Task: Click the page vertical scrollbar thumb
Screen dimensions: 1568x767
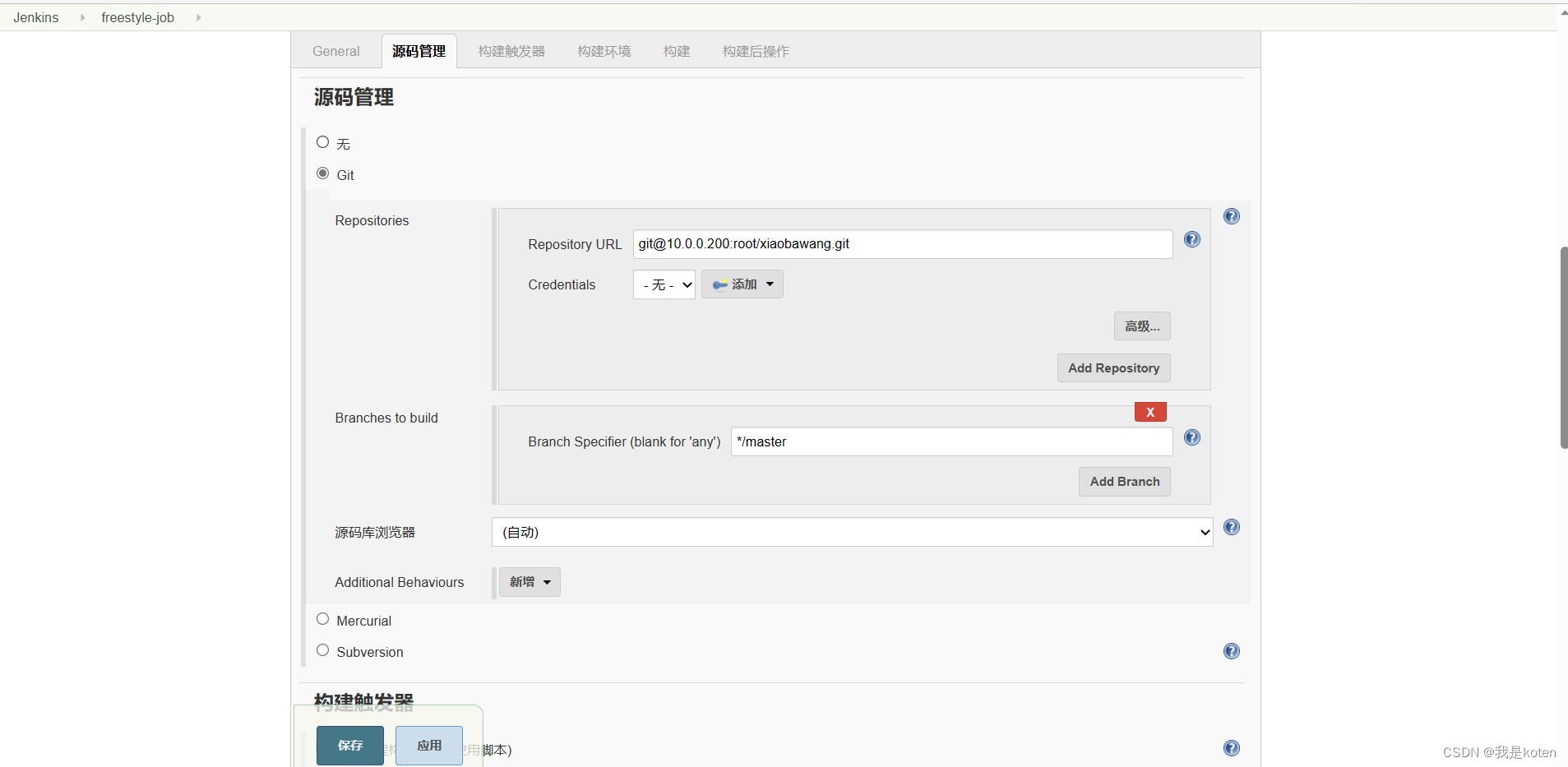Action: (x=1563, y=347)
